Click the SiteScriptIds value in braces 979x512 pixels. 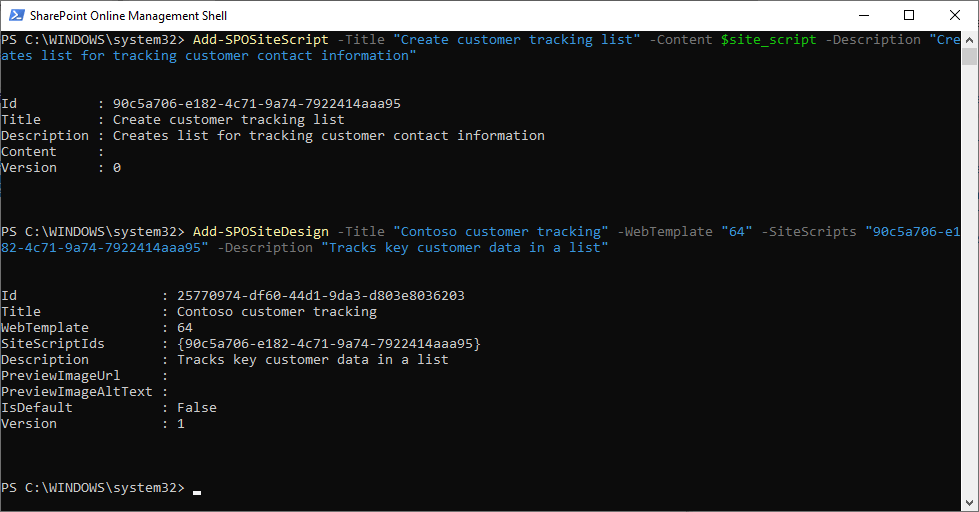pos(329,343)
